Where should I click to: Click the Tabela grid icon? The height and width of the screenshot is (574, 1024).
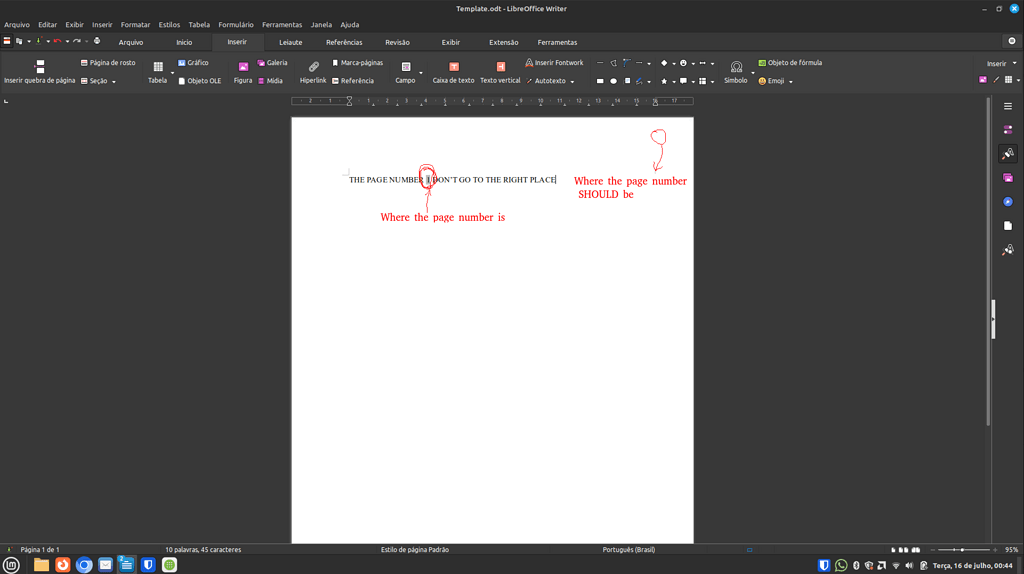pos(157,67)
